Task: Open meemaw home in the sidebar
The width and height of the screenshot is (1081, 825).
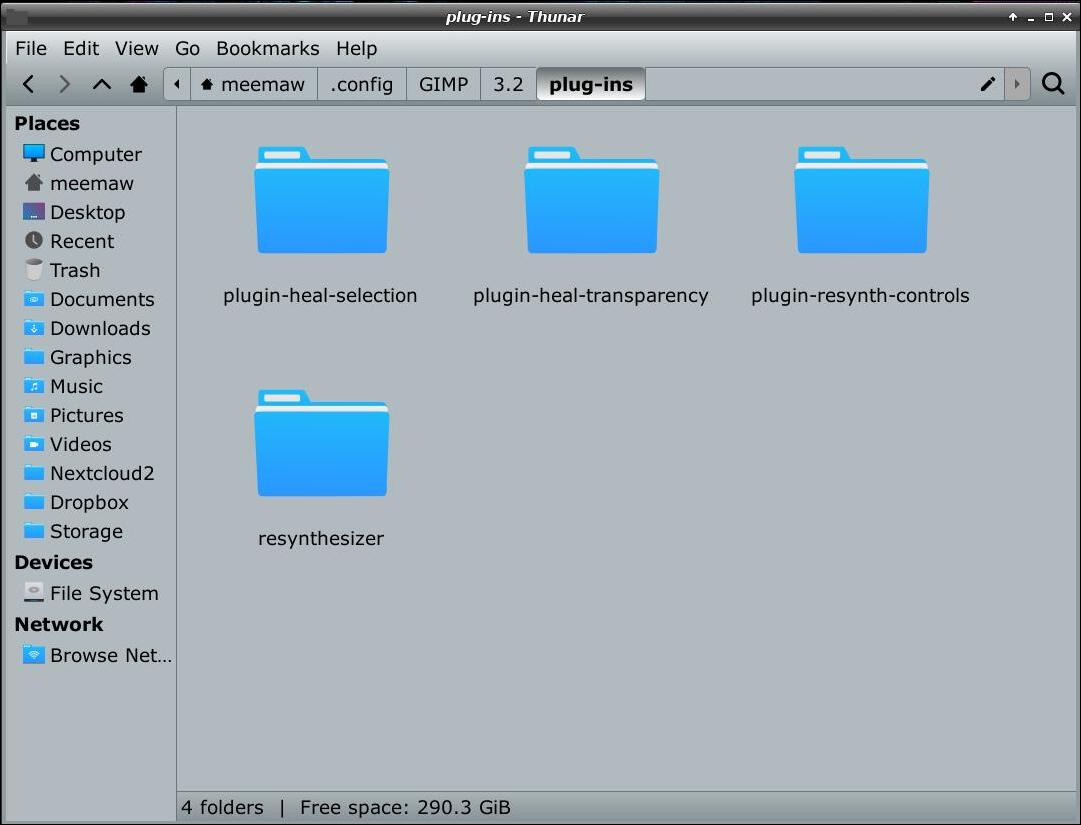Action: pos(90,183)
